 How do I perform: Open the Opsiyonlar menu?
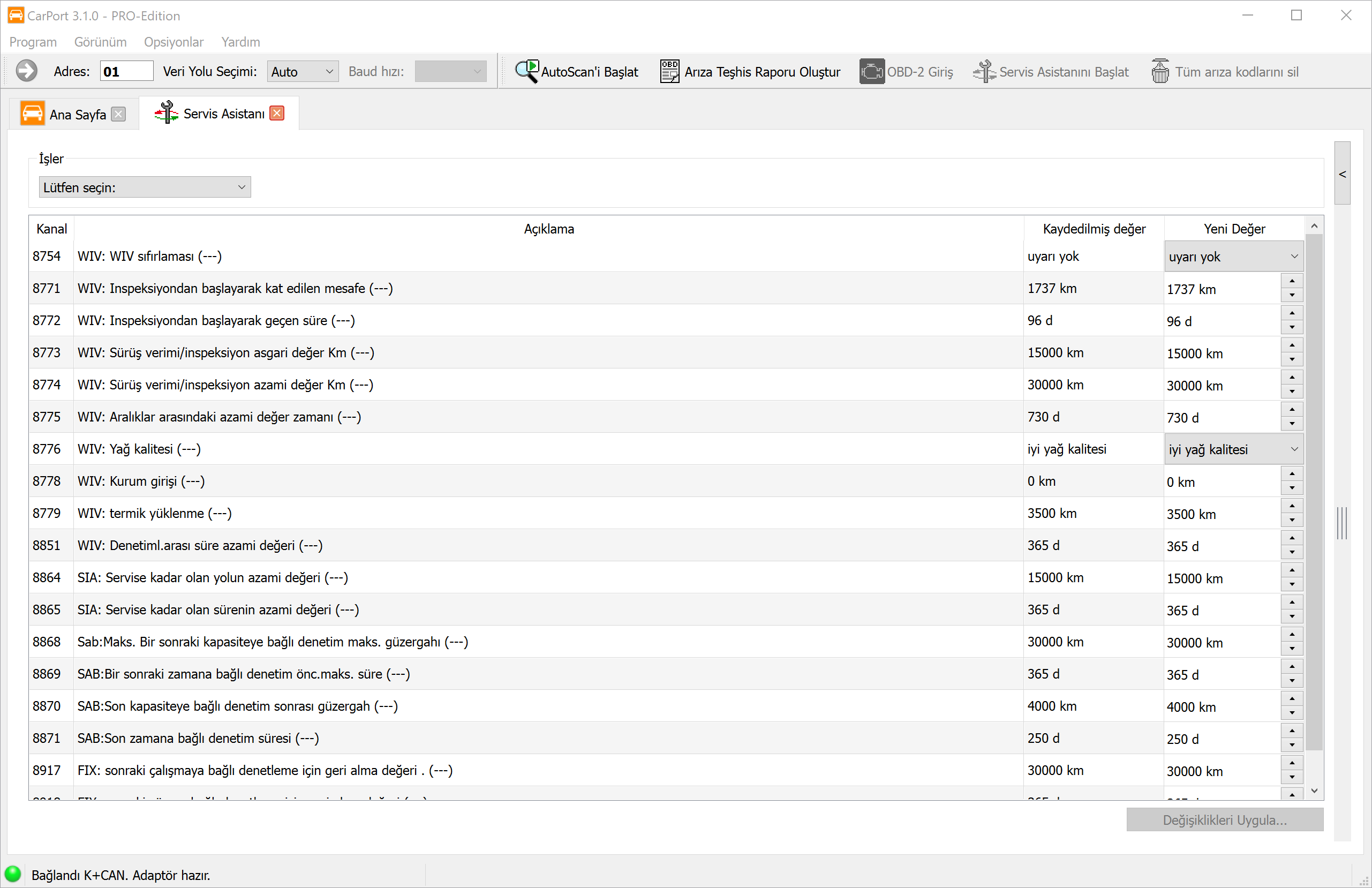174,42
